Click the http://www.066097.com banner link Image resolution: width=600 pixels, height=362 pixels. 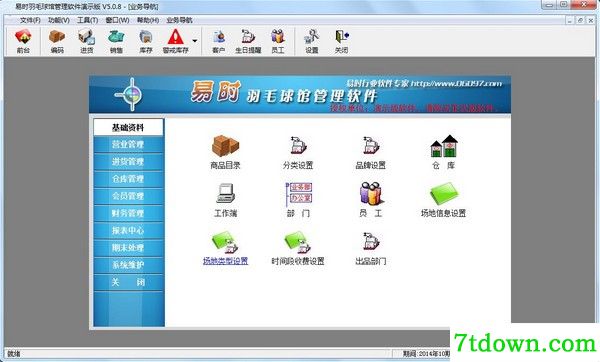point(456,83)
